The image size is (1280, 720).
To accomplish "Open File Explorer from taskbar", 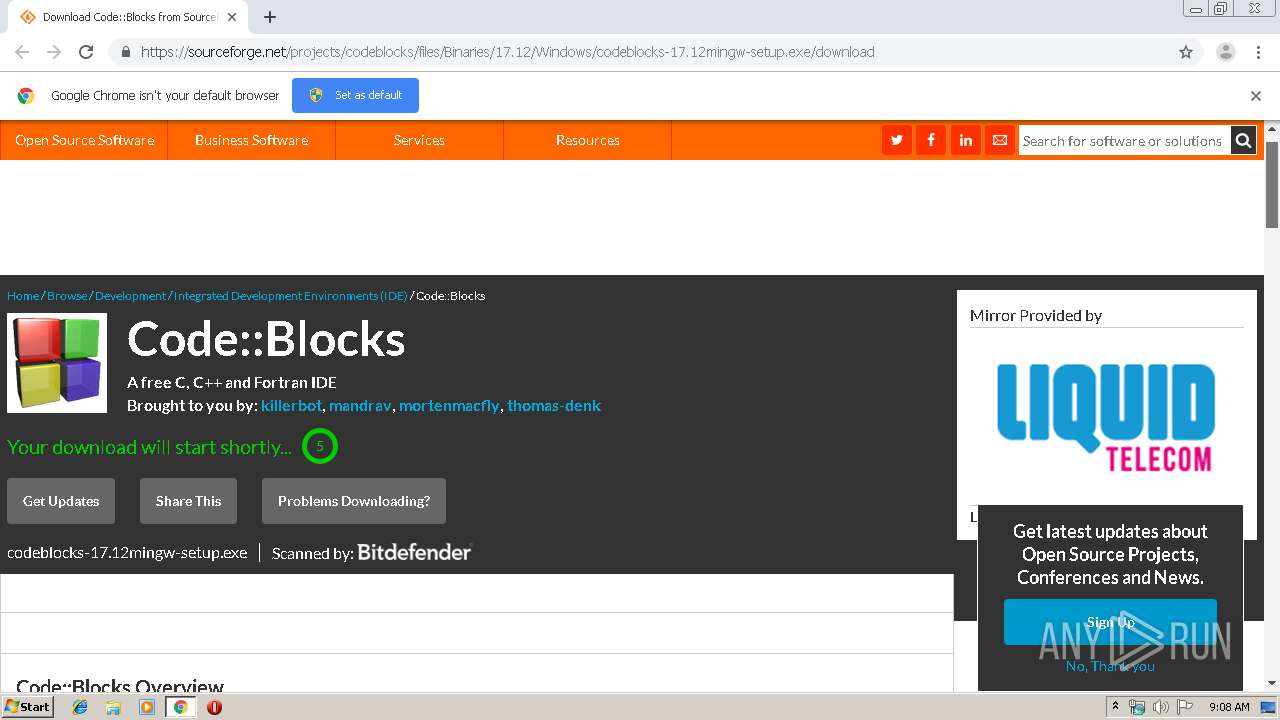I will pyautogui.click(x=113, y=707).
